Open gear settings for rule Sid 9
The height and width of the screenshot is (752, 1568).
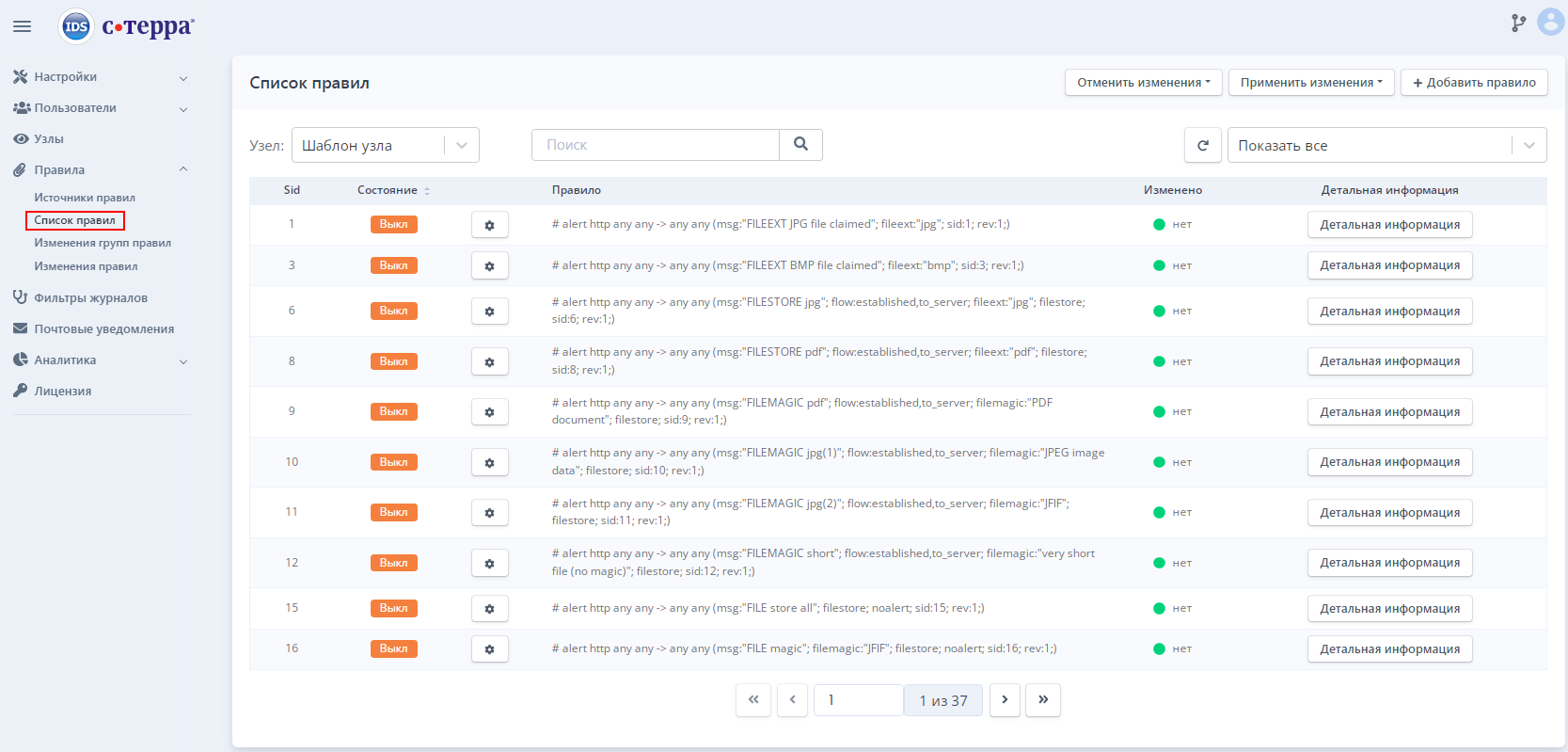(489, 412)
